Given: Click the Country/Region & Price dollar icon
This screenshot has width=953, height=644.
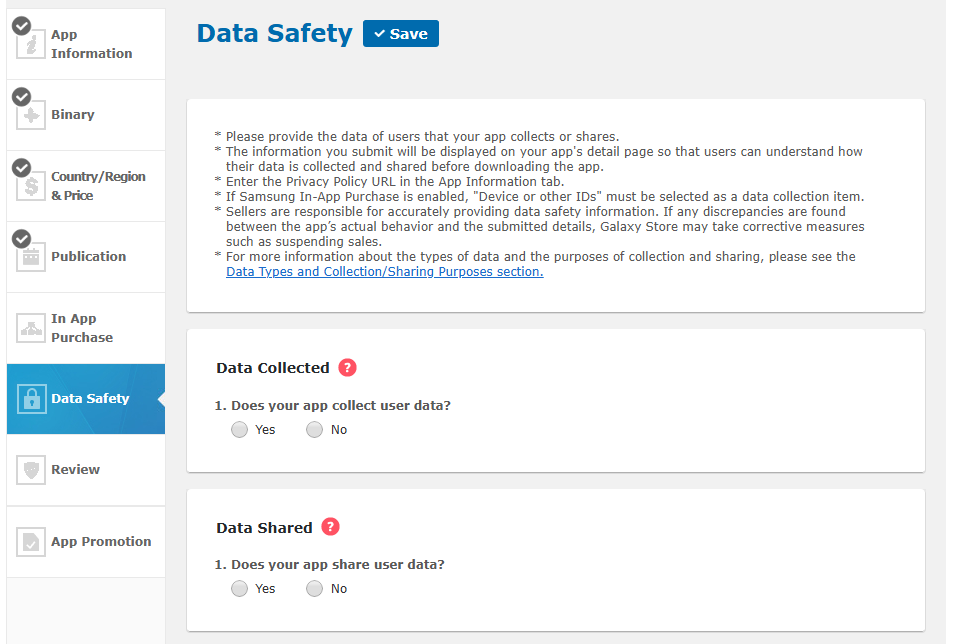Looking at the screenshot, I should tap(31, 186).
